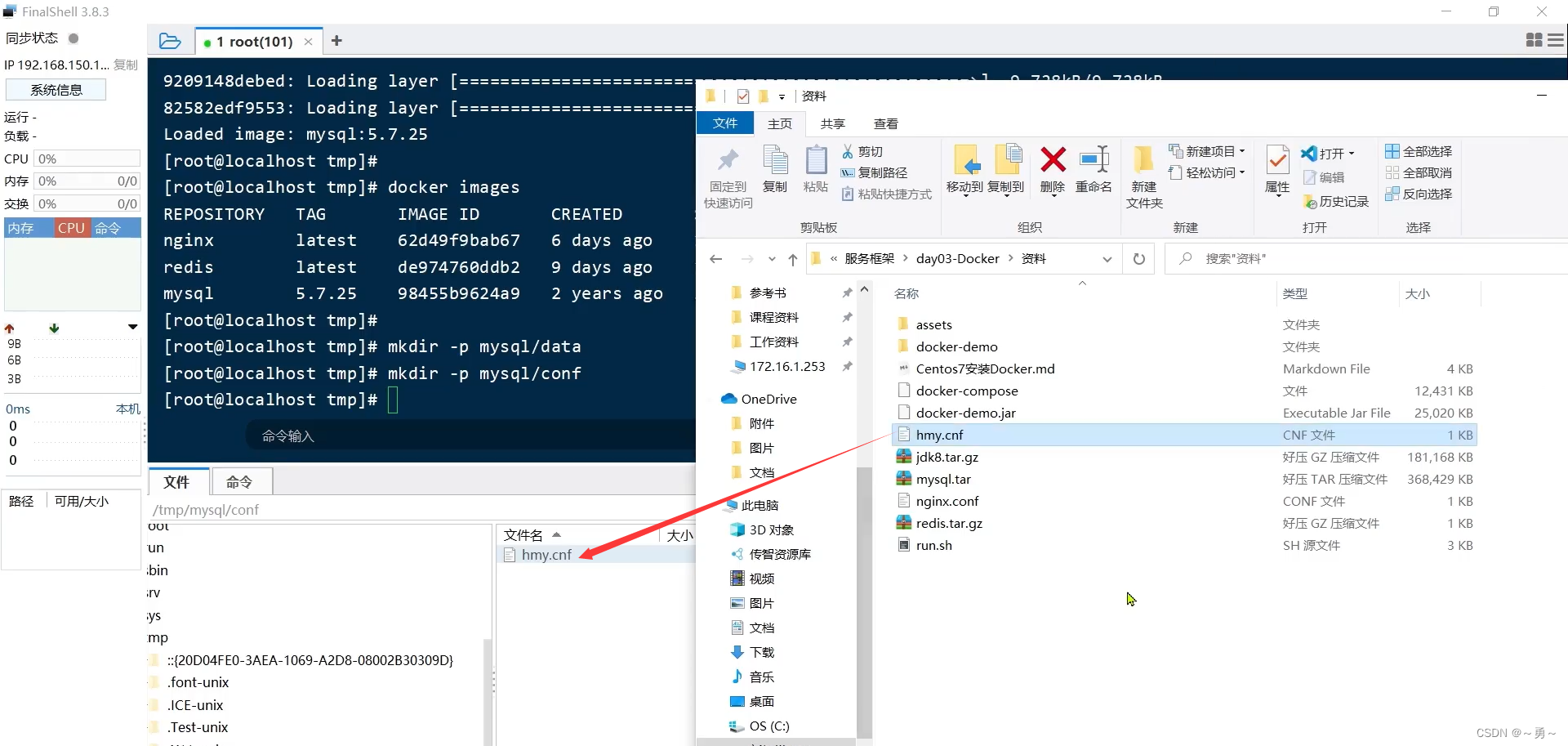
Task: Click Select None in ribbon
Action: (x=1419, y=172)
